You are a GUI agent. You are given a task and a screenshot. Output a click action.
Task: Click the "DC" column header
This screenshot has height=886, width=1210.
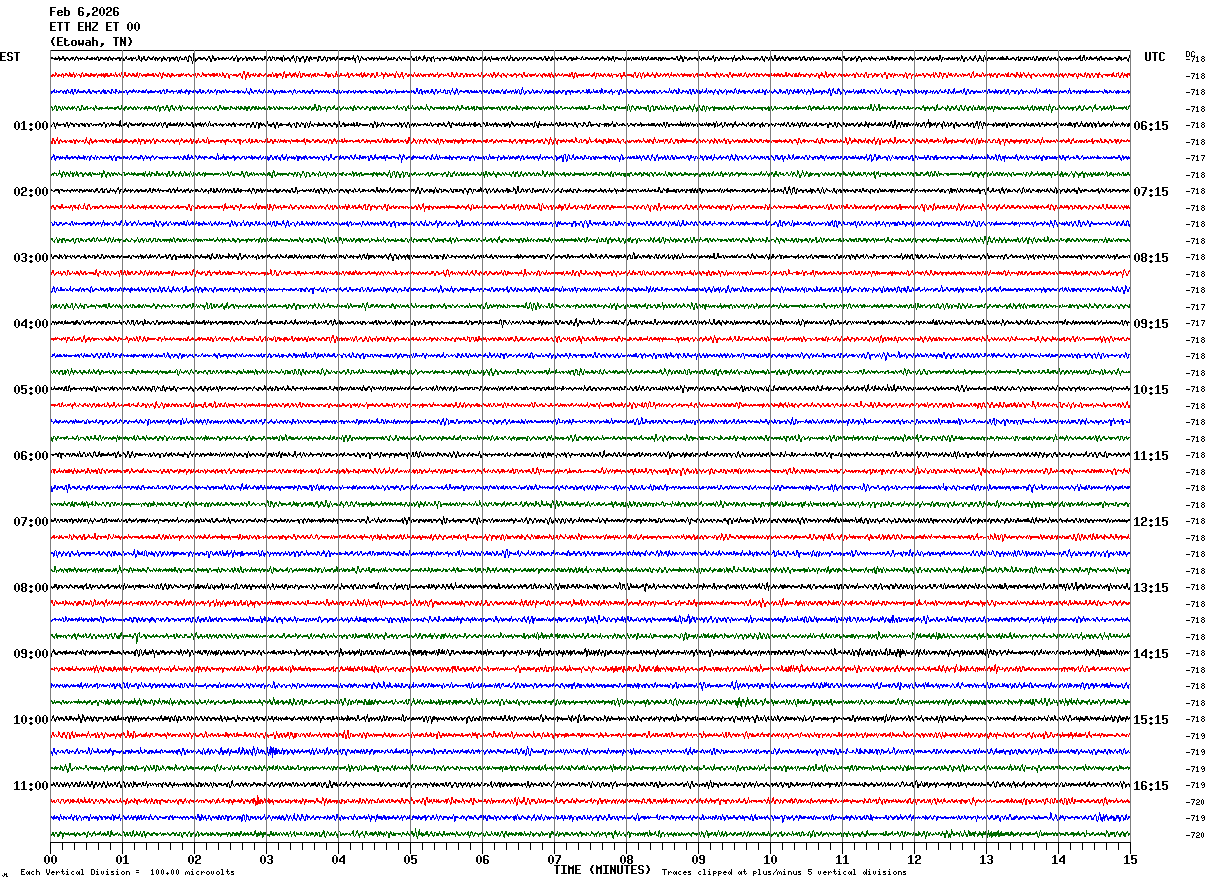point(1190,54)
